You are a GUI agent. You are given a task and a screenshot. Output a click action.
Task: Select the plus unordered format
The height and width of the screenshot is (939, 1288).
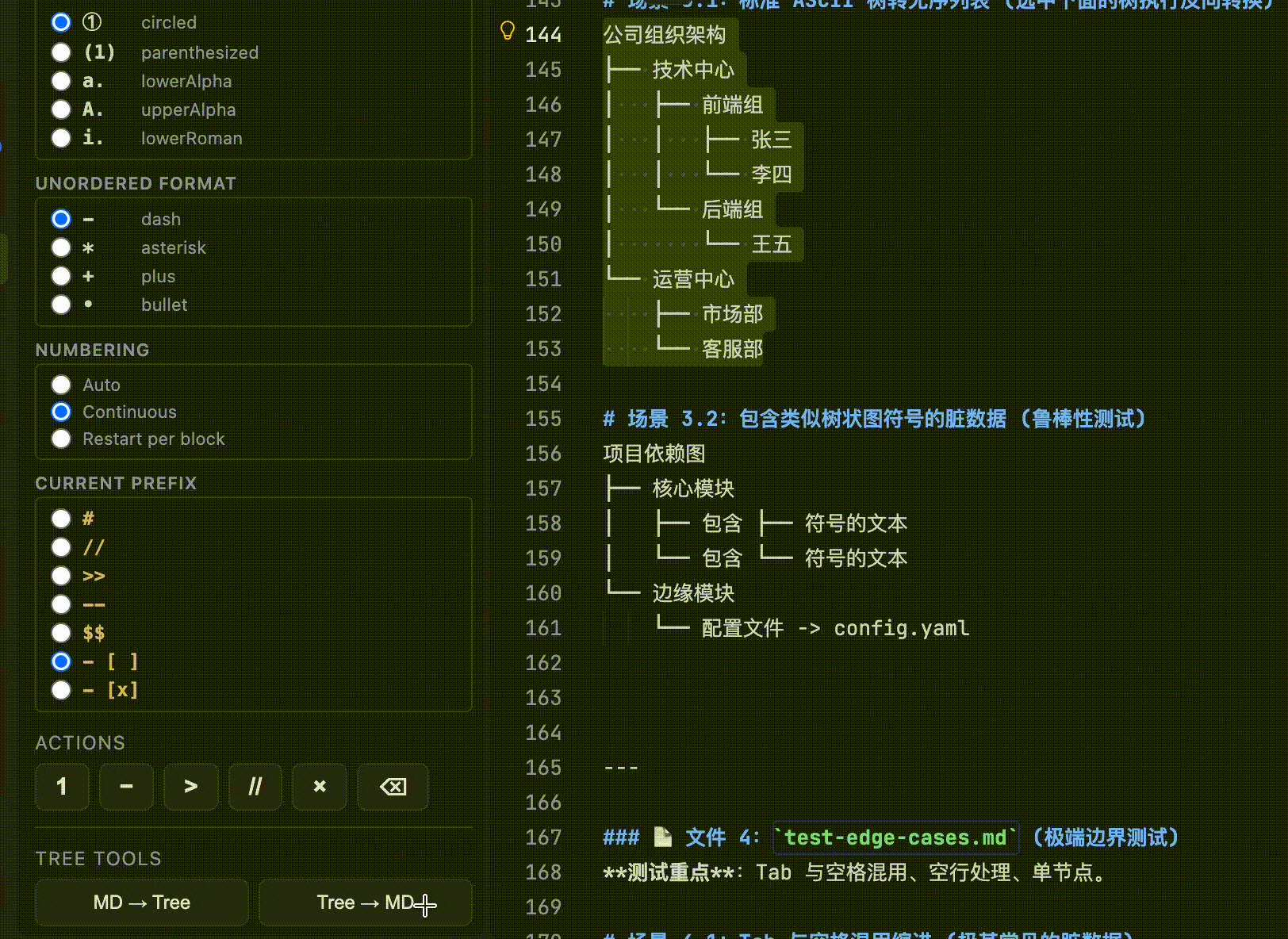click(61, 276)
